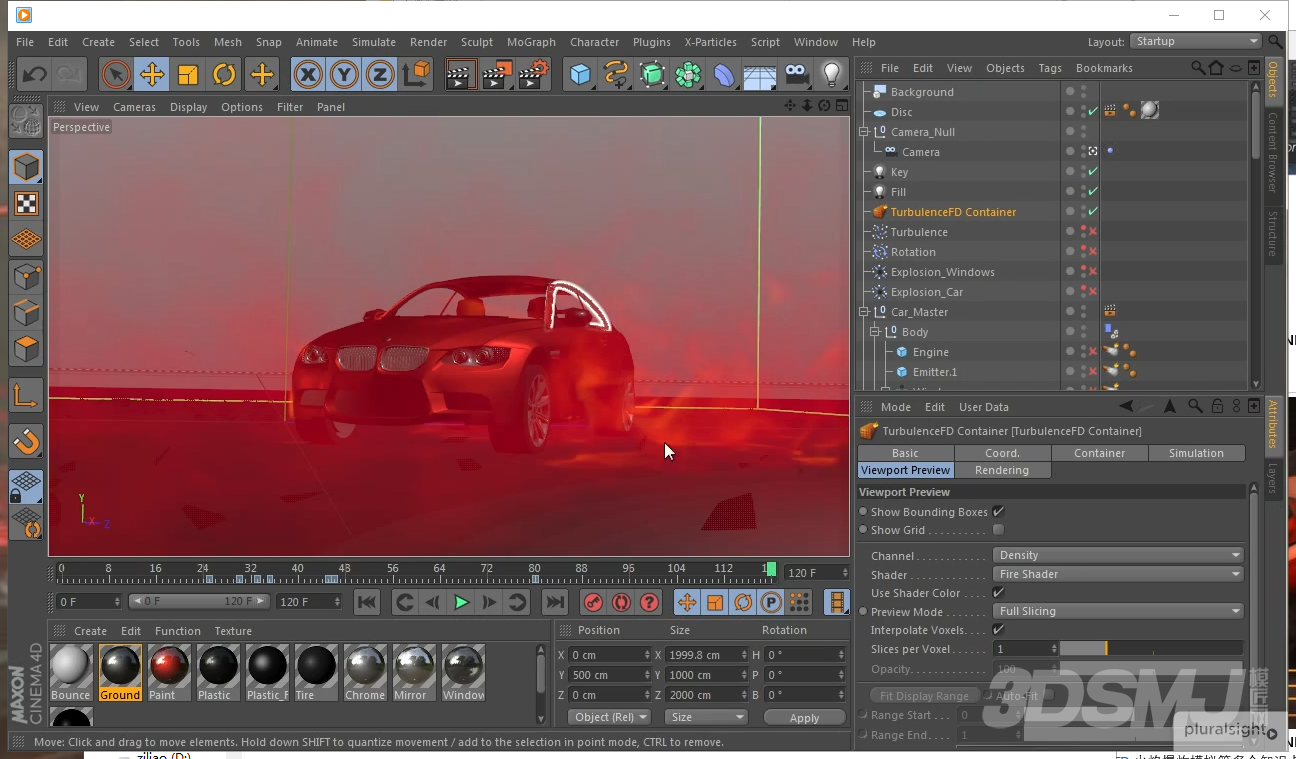1296x759 pixels.
Task: Select the Rotate tool
Action: tap(224, 74)
